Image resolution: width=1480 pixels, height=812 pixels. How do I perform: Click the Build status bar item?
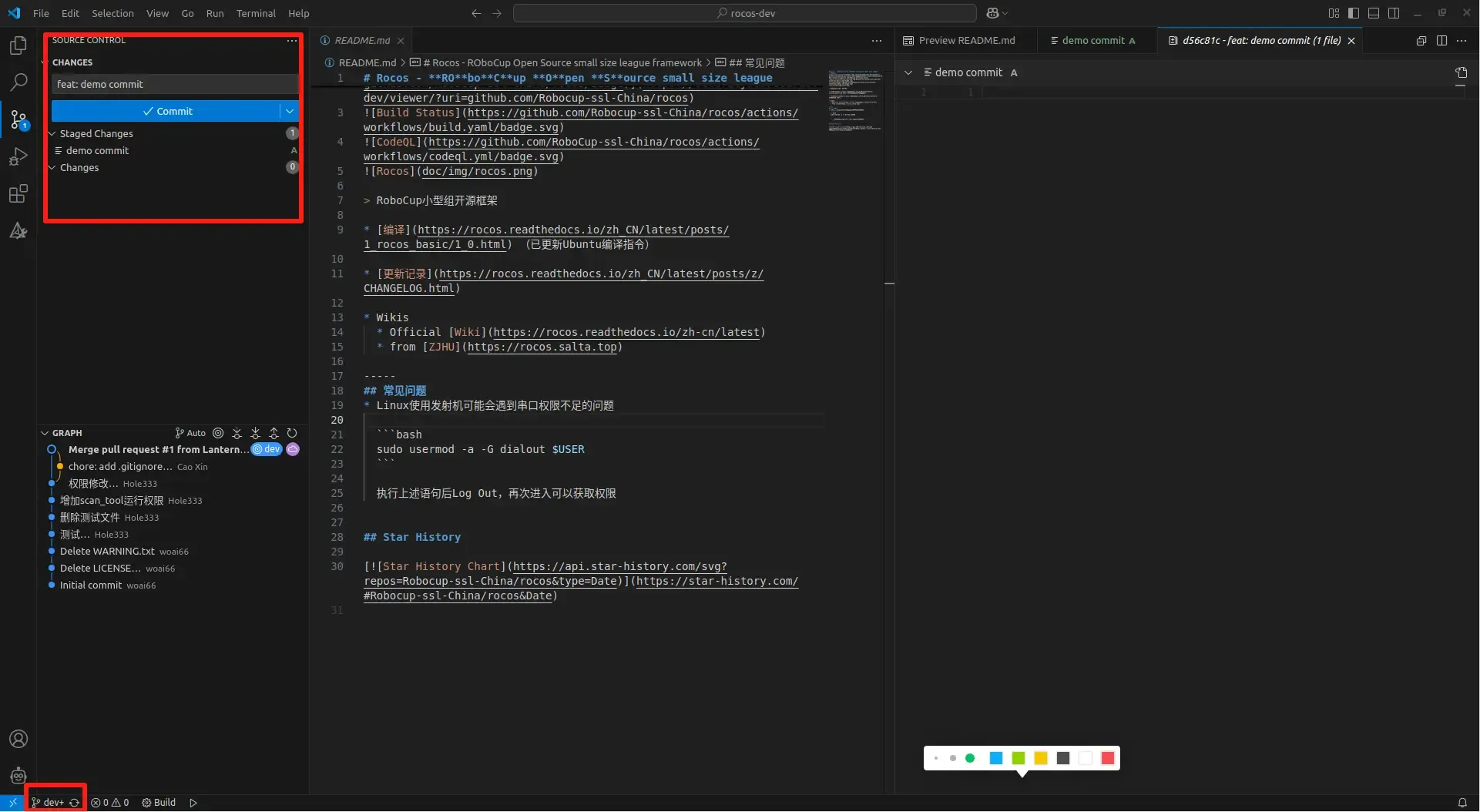coord(159,803)
